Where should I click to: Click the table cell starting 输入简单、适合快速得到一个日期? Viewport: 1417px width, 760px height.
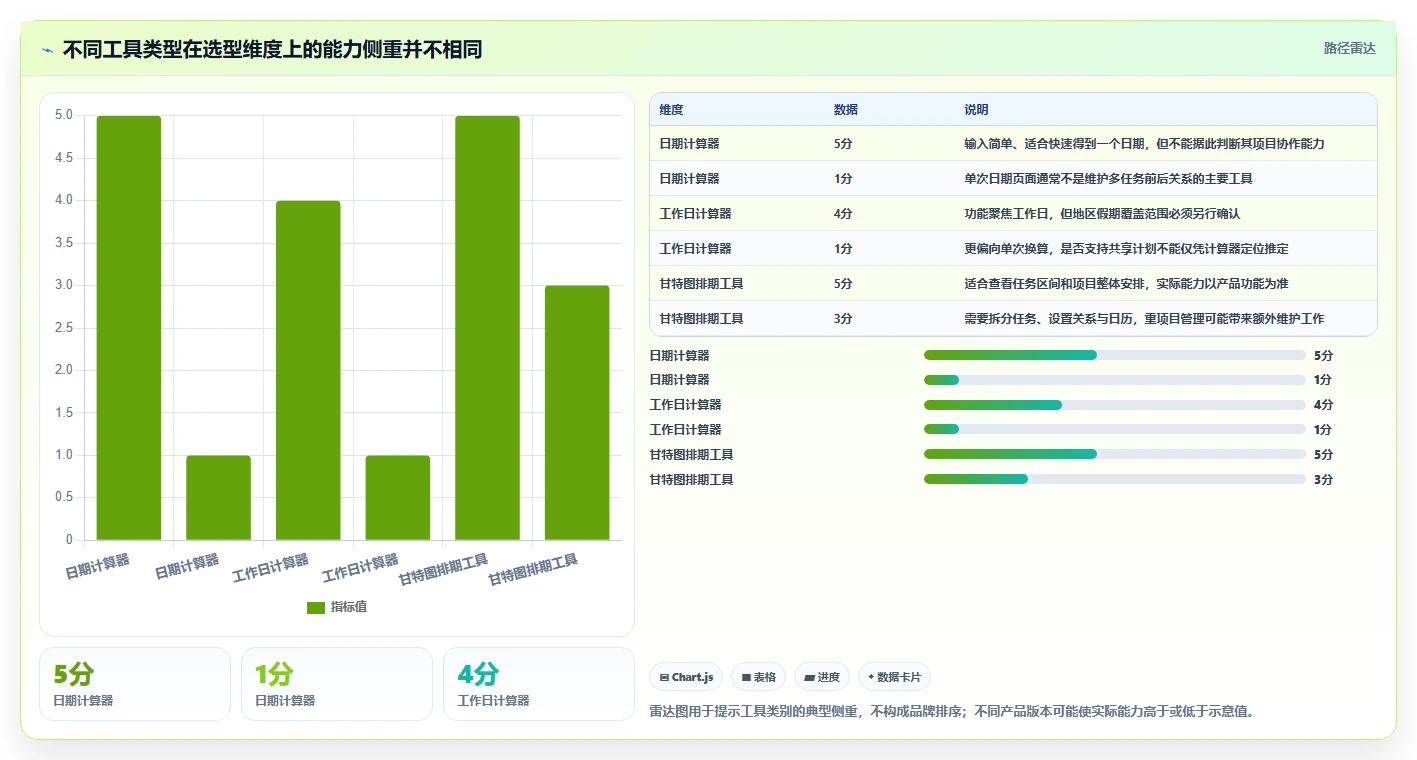[x=1144, y=144]
